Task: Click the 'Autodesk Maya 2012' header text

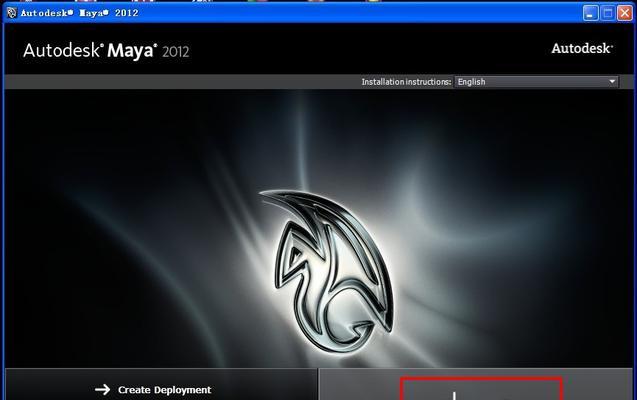Action: (x=106, y=51)
